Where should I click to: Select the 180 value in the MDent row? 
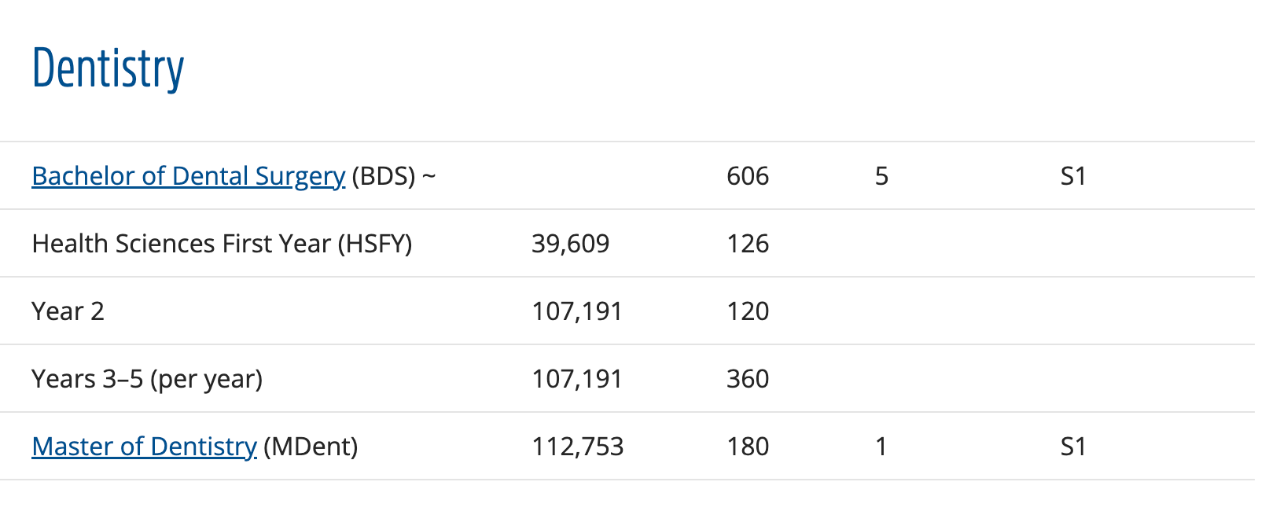748,446
